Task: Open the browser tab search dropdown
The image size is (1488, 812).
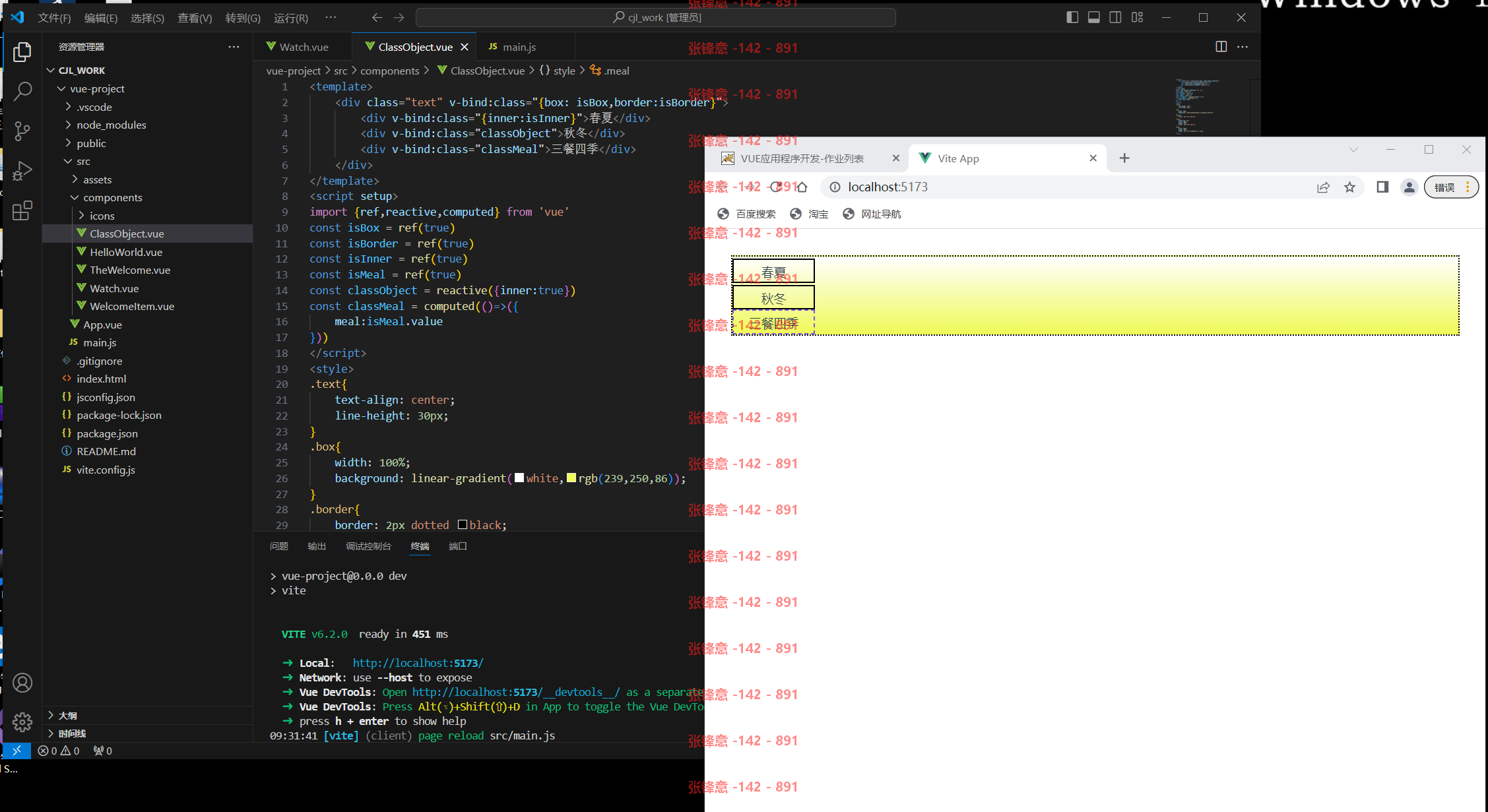Action: 1353,150
